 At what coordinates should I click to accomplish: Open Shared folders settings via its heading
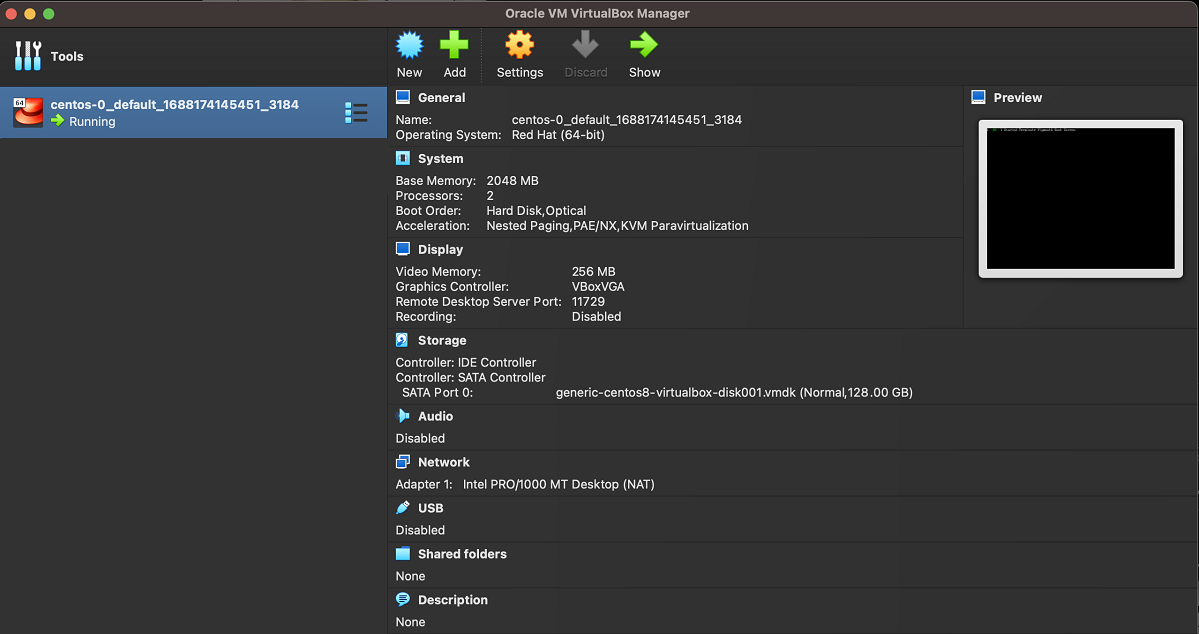pos(462,554)
